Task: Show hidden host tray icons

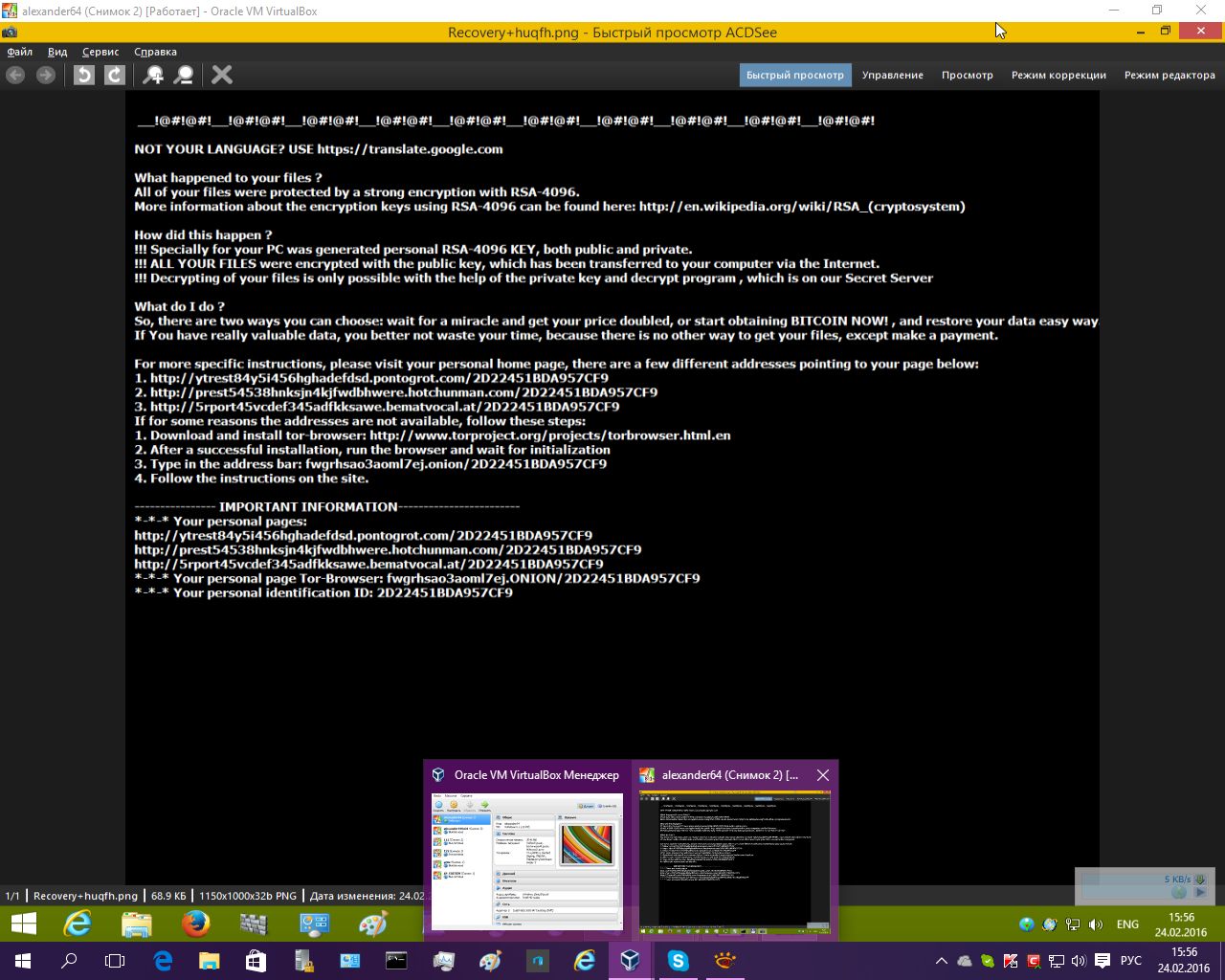Action: [942, 961]
